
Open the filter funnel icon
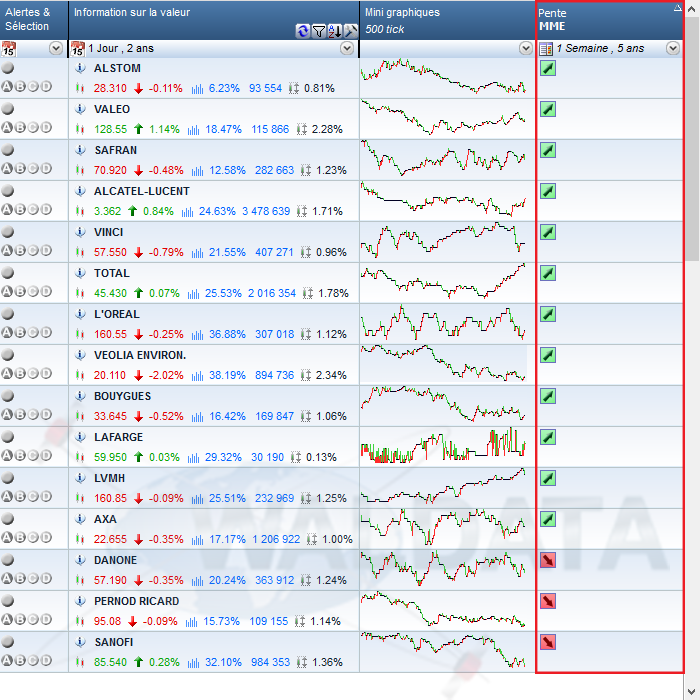click(319, 31)
